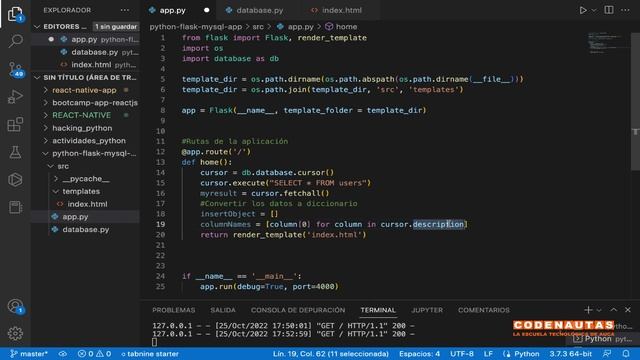Close the terminal panel
Viewport: 640px width, 360px height.
point(628,310)
